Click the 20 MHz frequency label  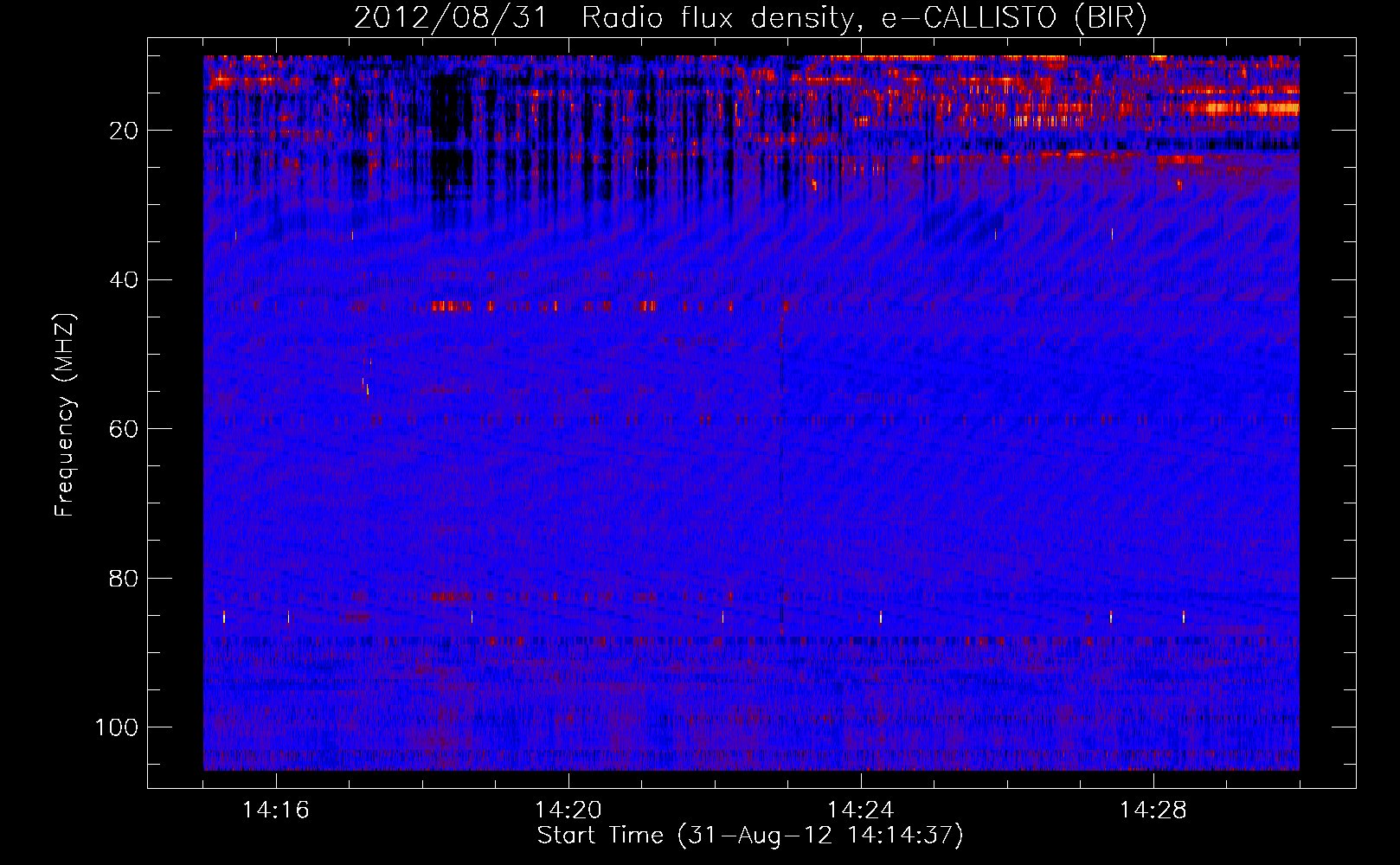click(124, 131)
